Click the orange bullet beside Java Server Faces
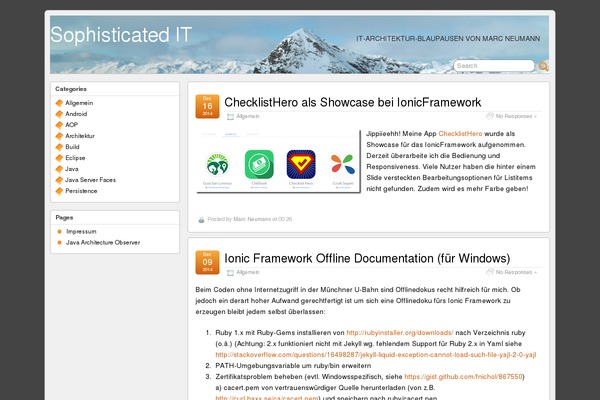 [59, 180]
